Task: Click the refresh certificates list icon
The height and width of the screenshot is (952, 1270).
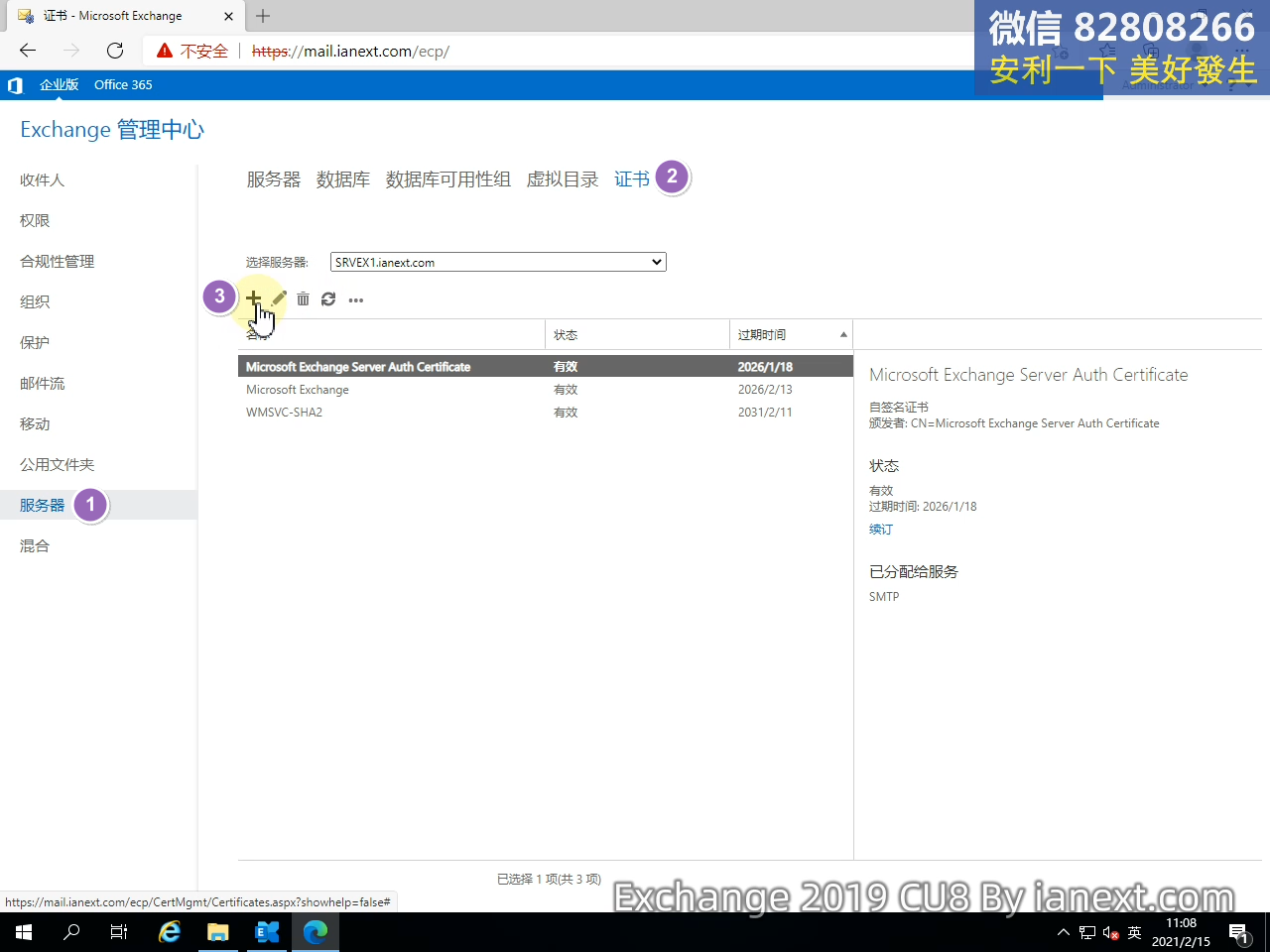Action: point(328,298)
